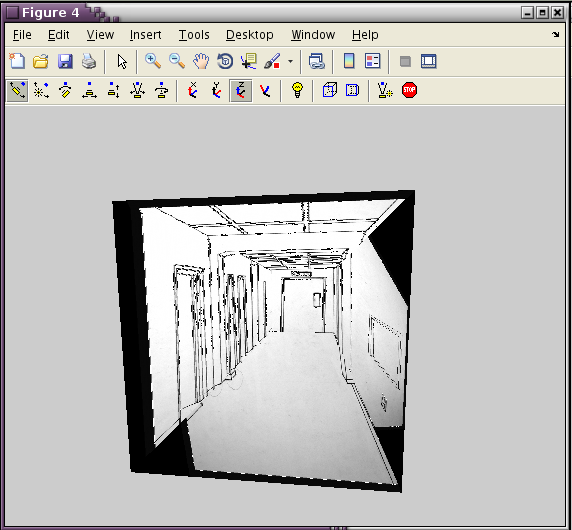Open the Desktop menu
The width and height of the screenshot is (572, 530).
250,35
